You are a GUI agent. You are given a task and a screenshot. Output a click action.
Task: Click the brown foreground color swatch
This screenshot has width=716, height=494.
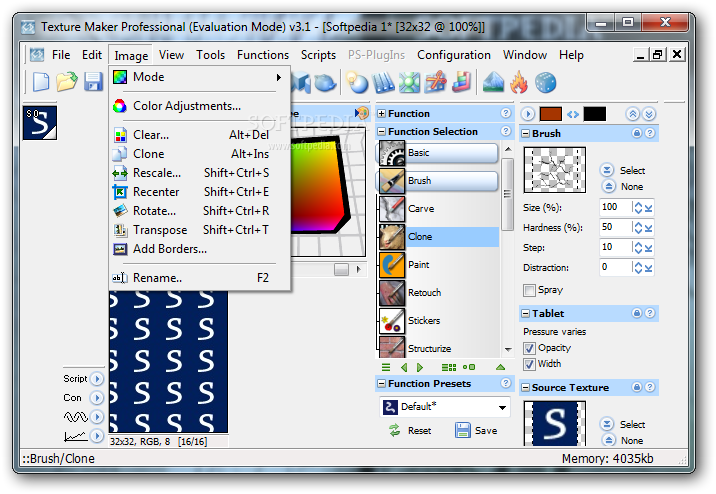[x=550, y=114]
